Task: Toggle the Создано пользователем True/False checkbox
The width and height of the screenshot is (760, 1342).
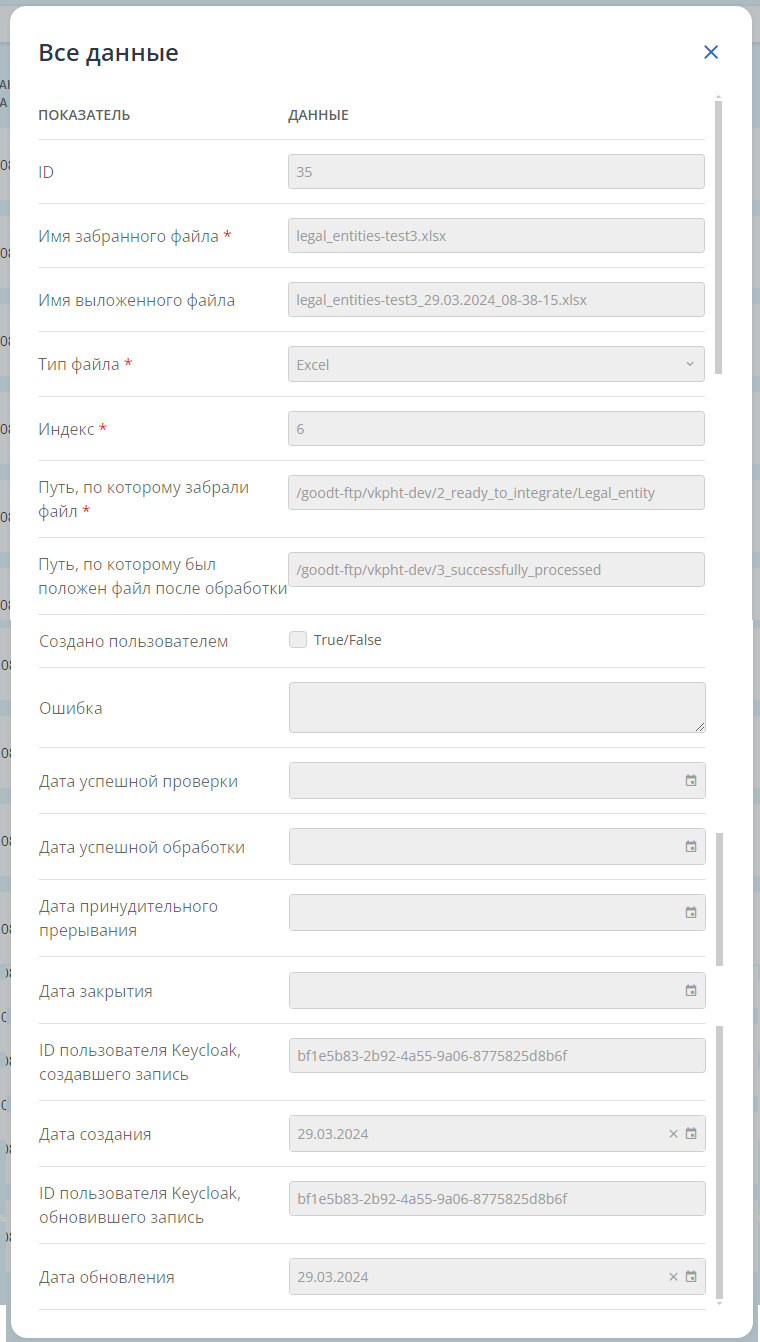Action: click(298, 640)
